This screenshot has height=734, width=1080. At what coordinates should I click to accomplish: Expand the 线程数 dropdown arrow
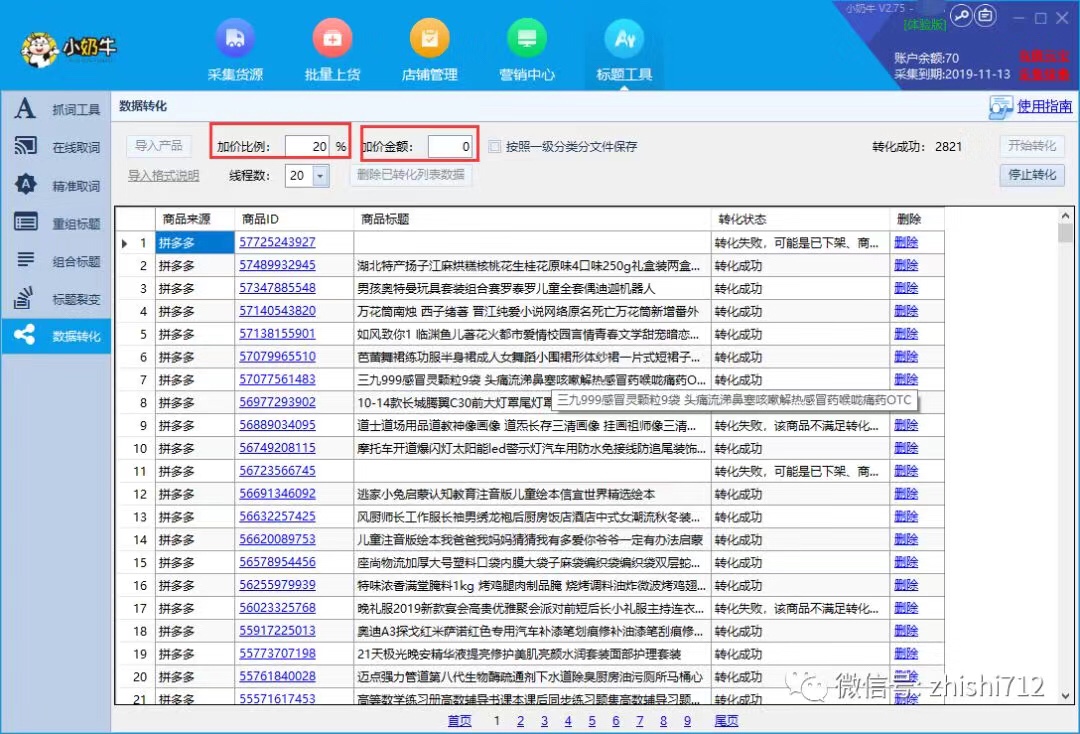point(320,176)
